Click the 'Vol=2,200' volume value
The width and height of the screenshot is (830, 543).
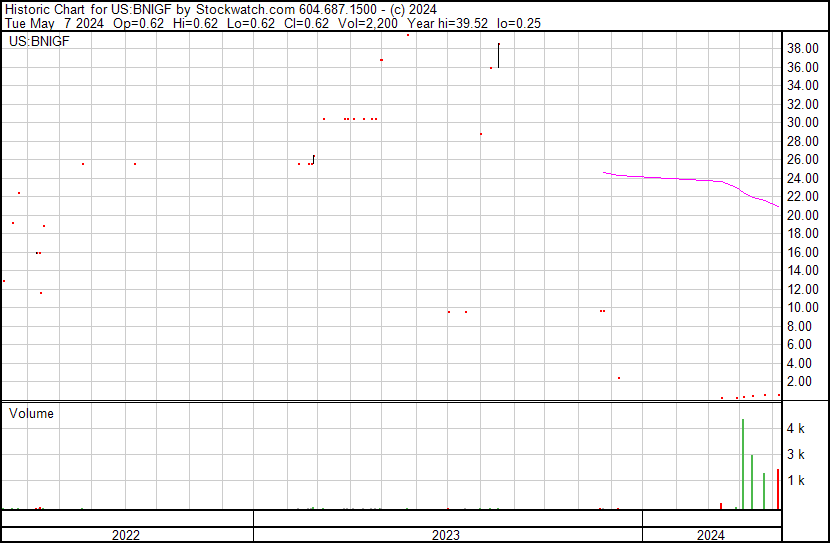pos(367,23)
